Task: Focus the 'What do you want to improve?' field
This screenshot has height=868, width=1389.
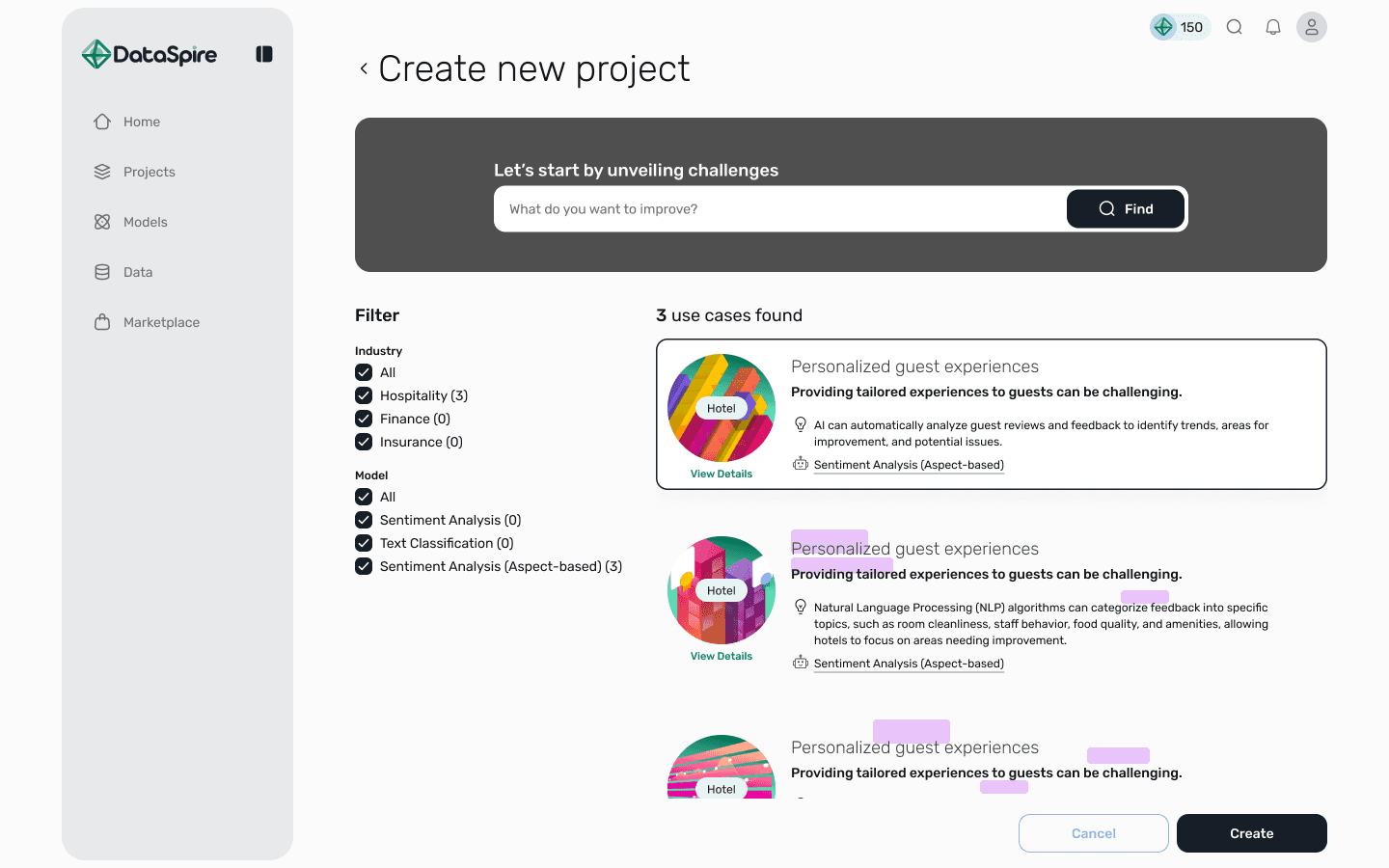Action: 780,208
